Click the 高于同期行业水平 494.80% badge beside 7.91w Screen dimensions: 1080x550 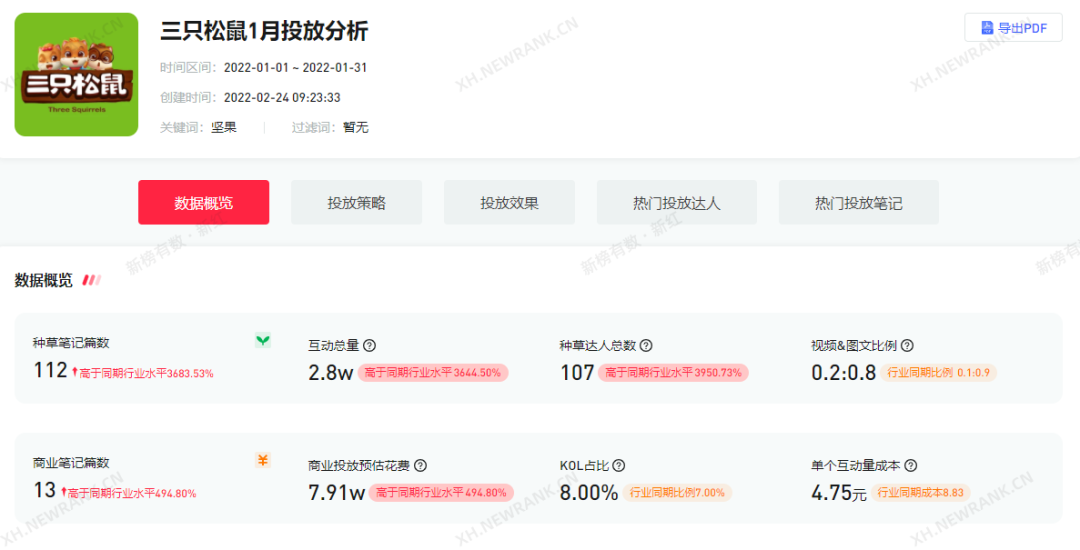coord(441,492)
